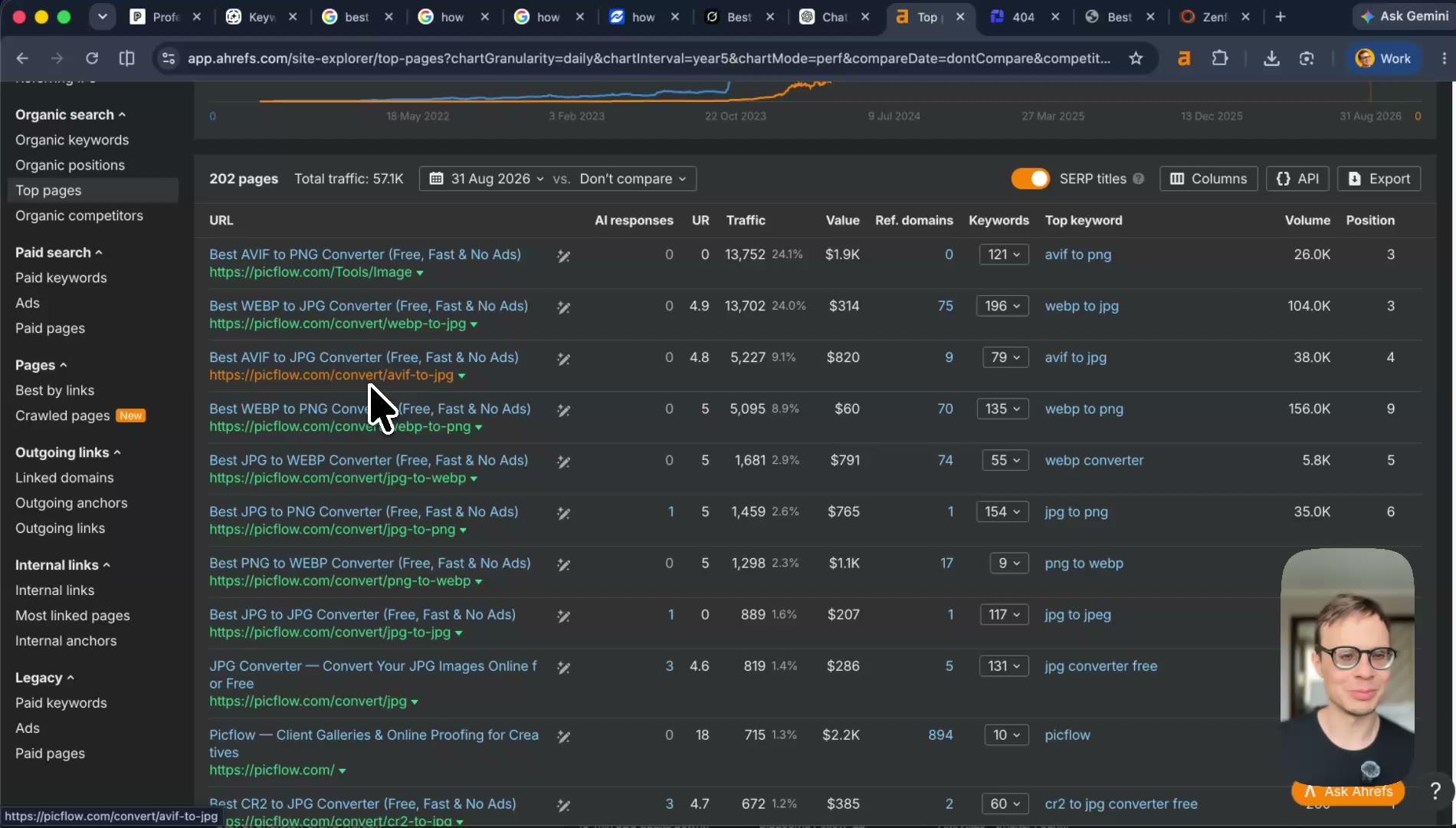Click the inspect icon for WEBP to JPG row

tap(563, 307)
